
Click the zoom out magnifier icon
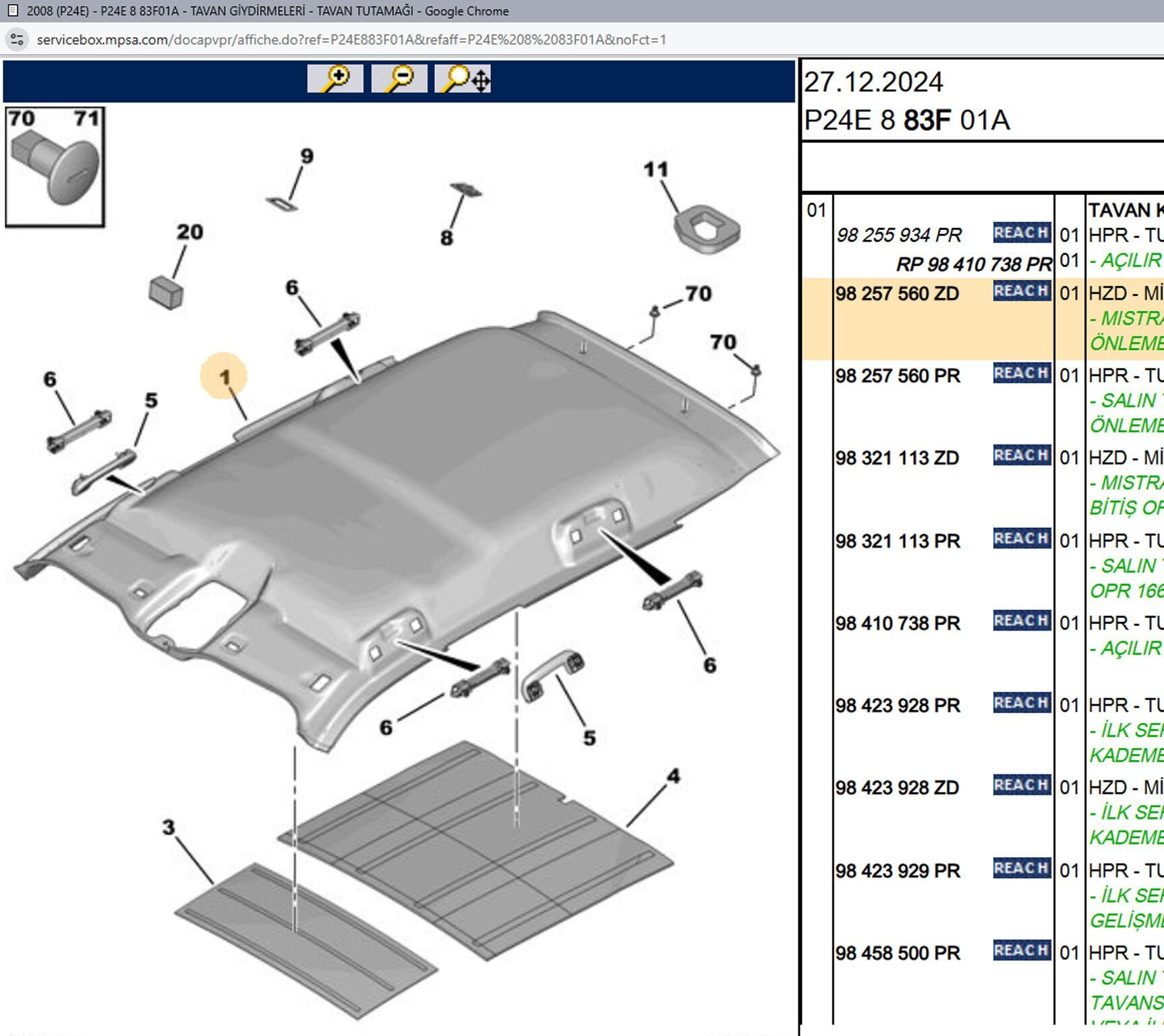pos(399,79)
